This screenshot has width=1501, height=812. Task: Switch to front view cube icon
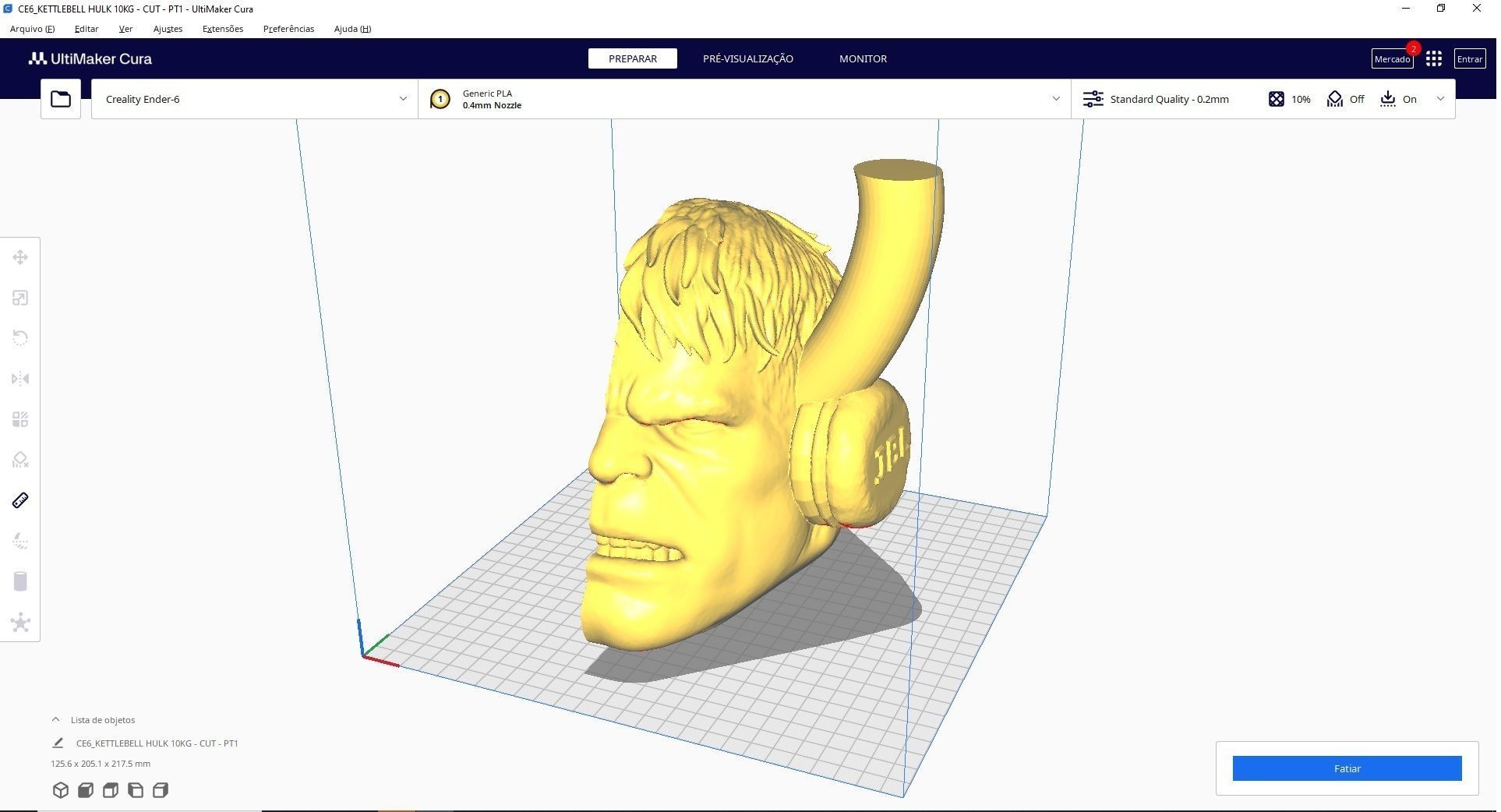point(86,790)
